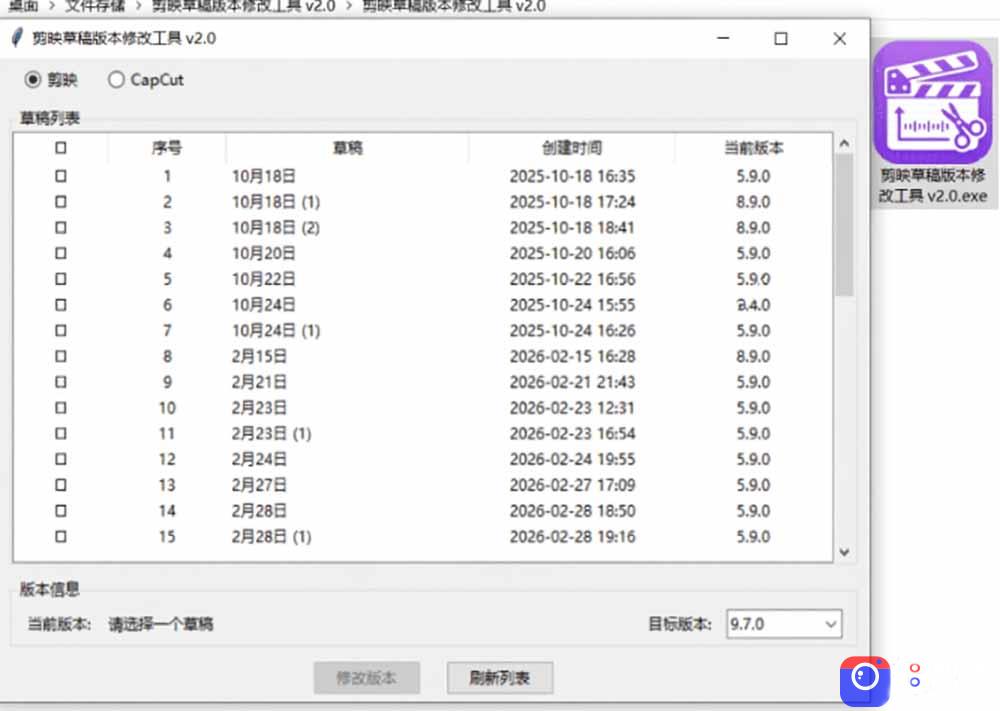Click the 修改版本 button
Screen dimensions: 1000x711
pyautogui.click(x=367, y=677)
